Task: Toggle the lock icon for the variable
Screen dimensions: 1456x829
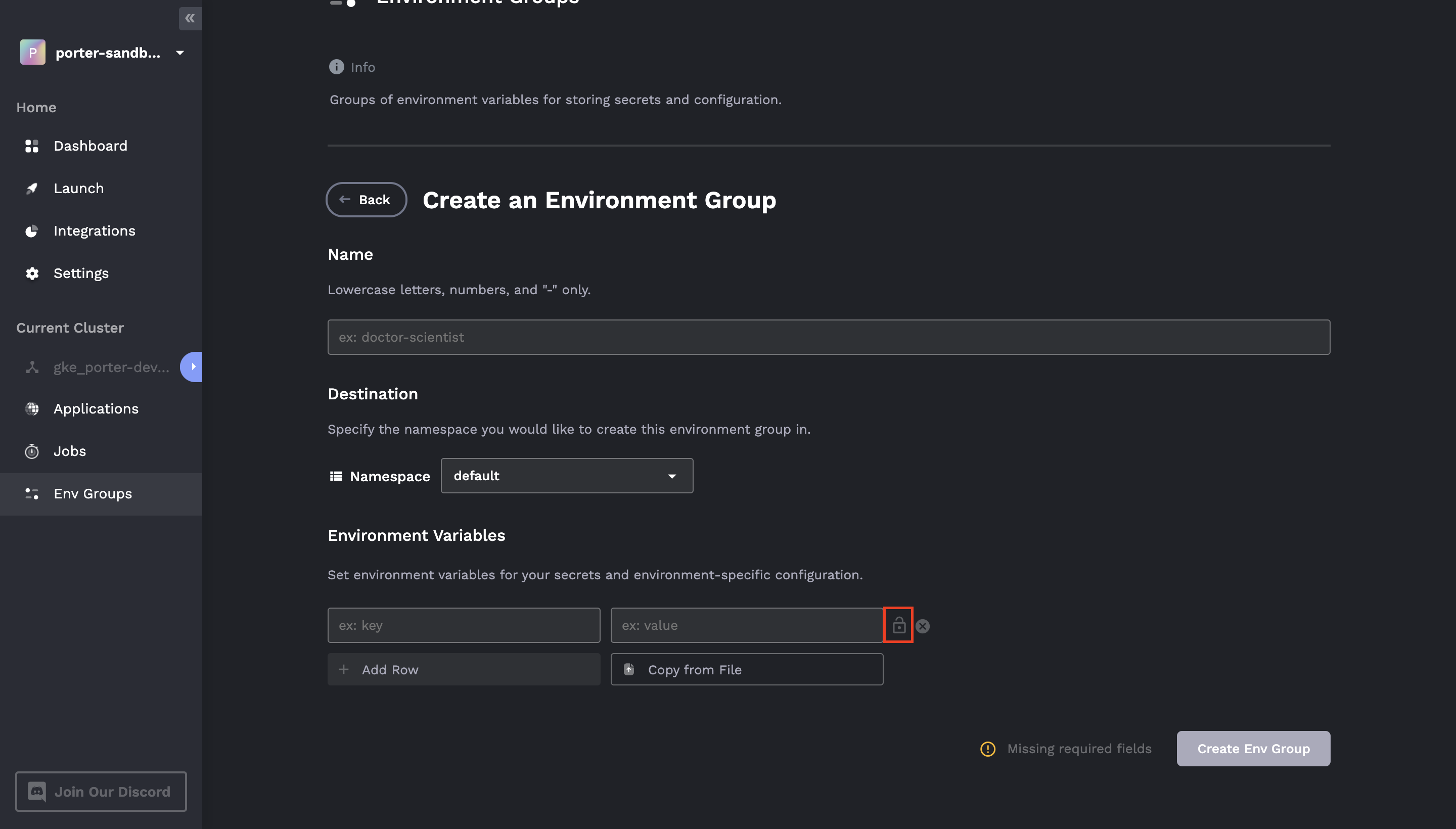Action: pyautogui.click(x=898, y=625)
